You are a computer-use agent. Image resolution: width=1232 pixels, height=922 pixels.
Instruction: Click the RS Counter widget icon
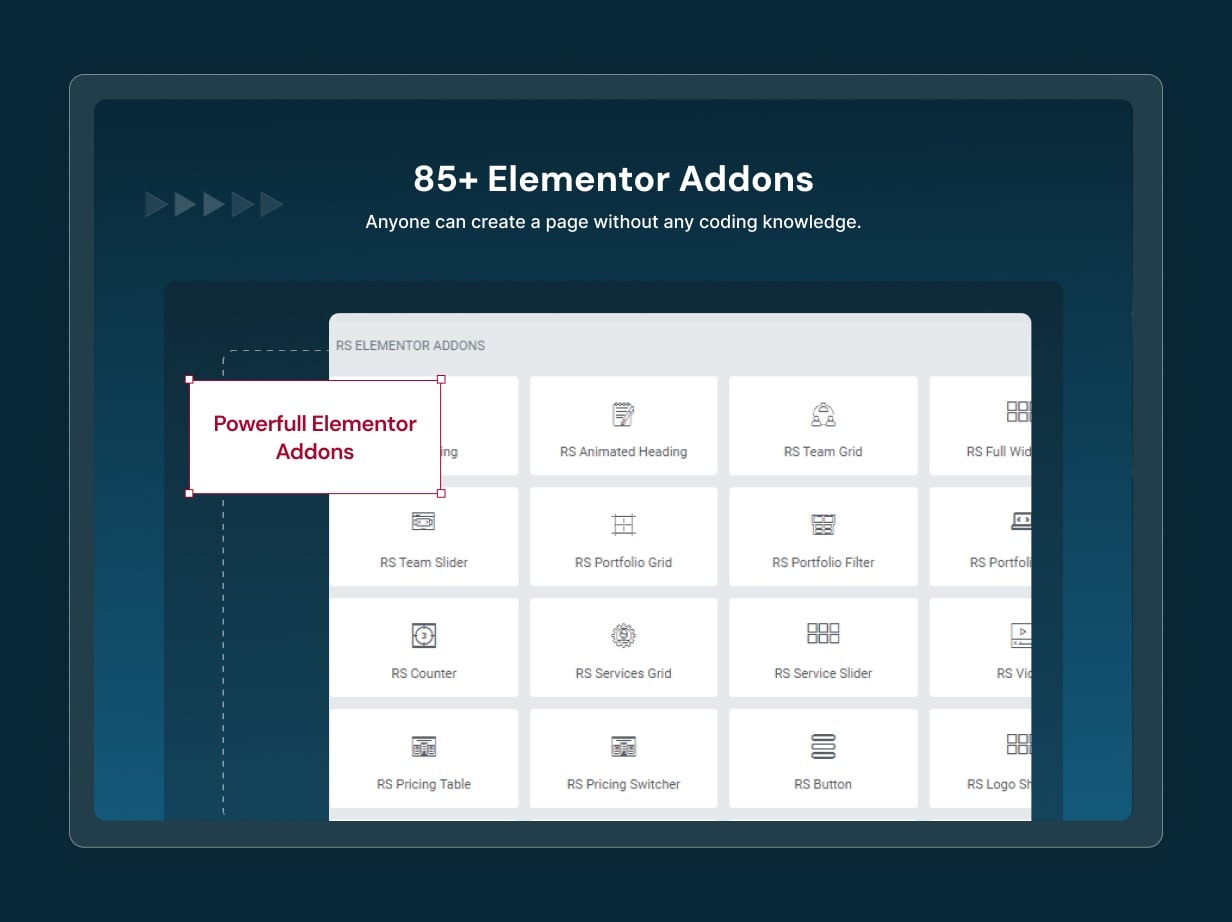pos(424,635)
